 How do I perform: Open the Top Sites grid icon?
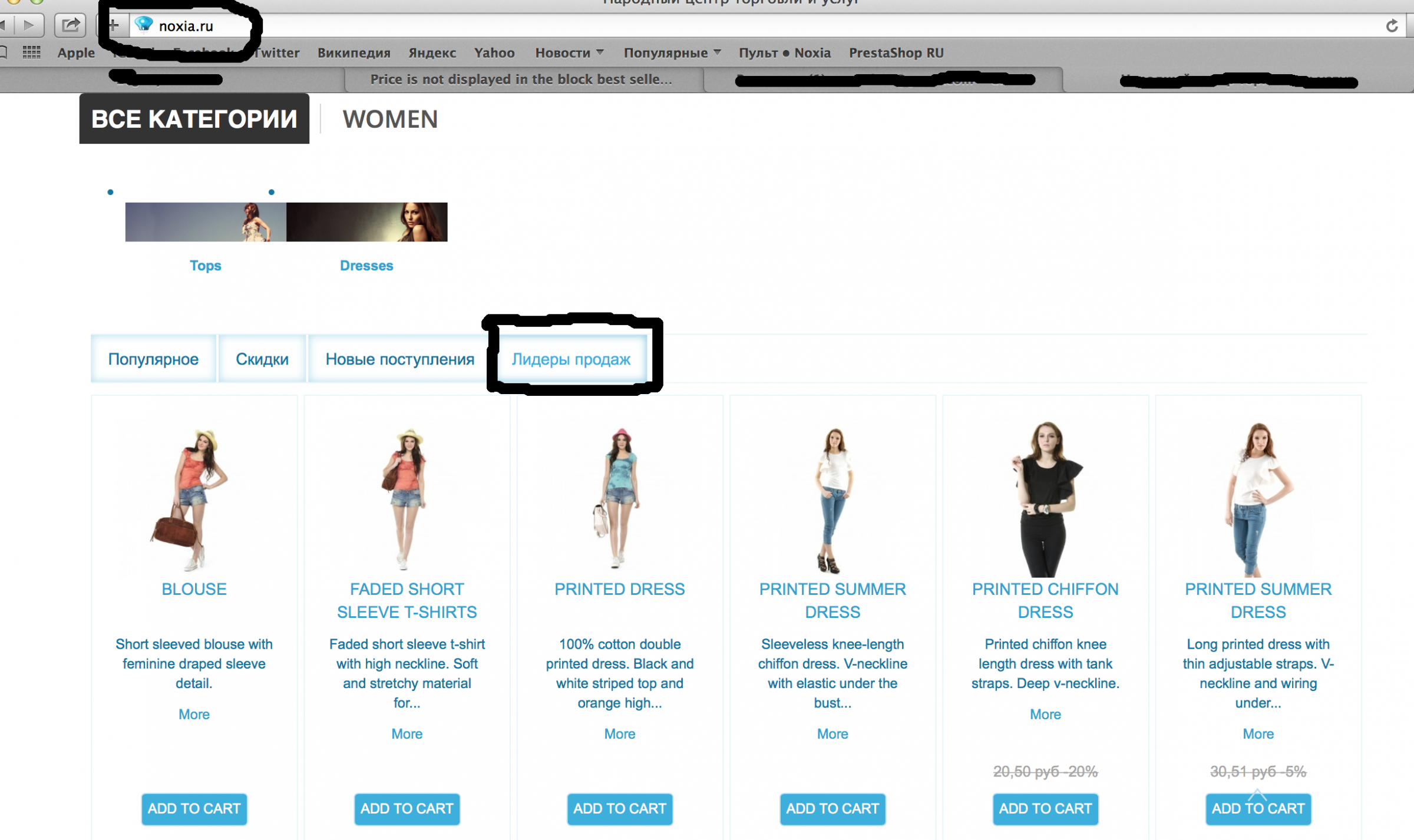pos(31,52)
